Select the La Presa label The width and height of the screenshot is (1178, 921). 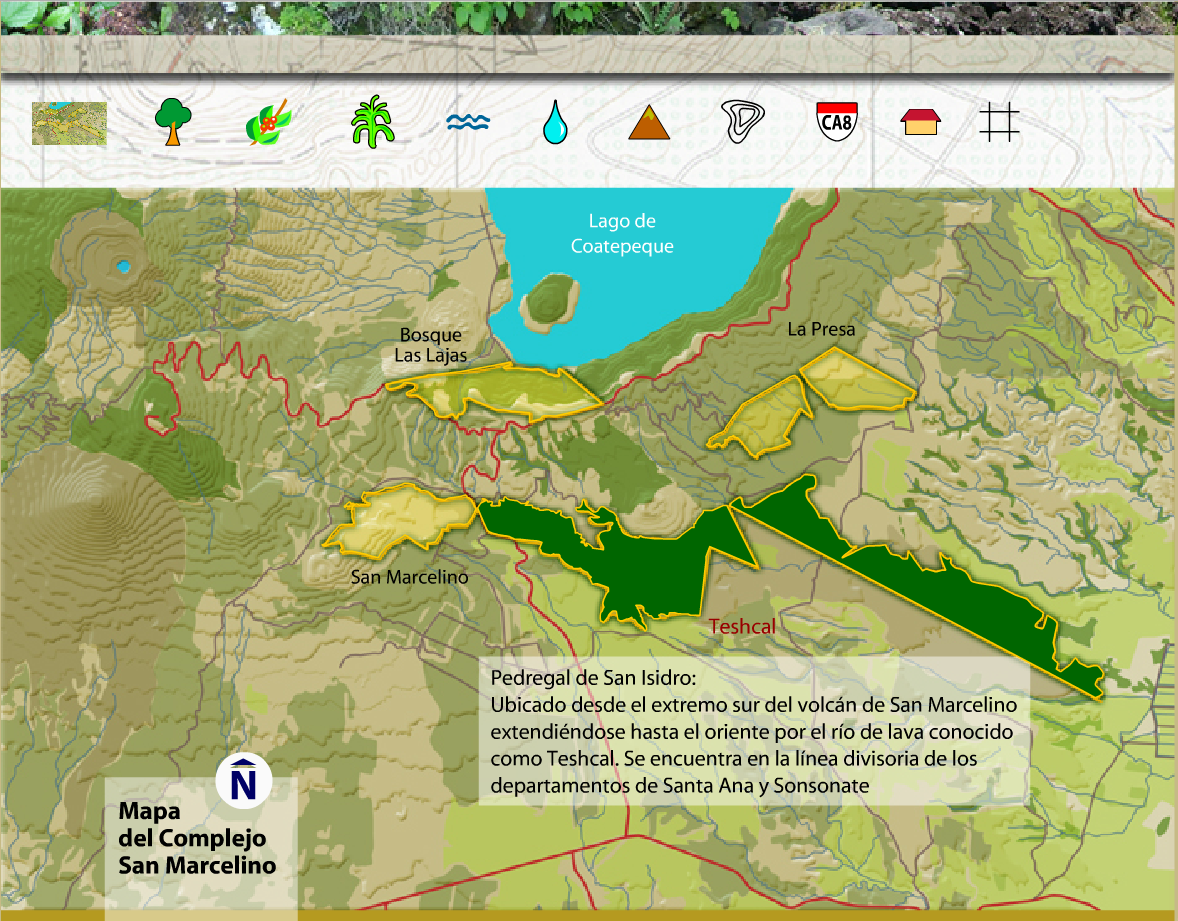click(x=821, y=328)
